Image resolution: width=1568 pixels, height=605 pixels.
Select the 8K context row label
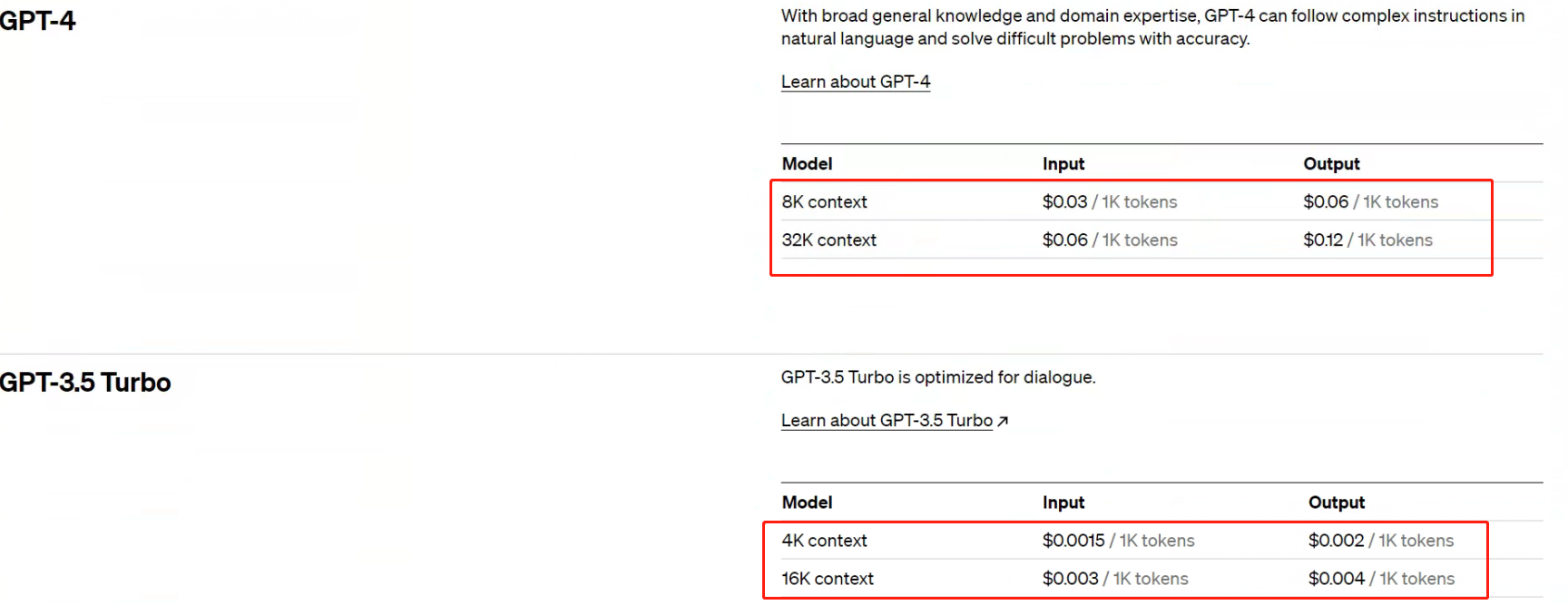coord(824,202)
